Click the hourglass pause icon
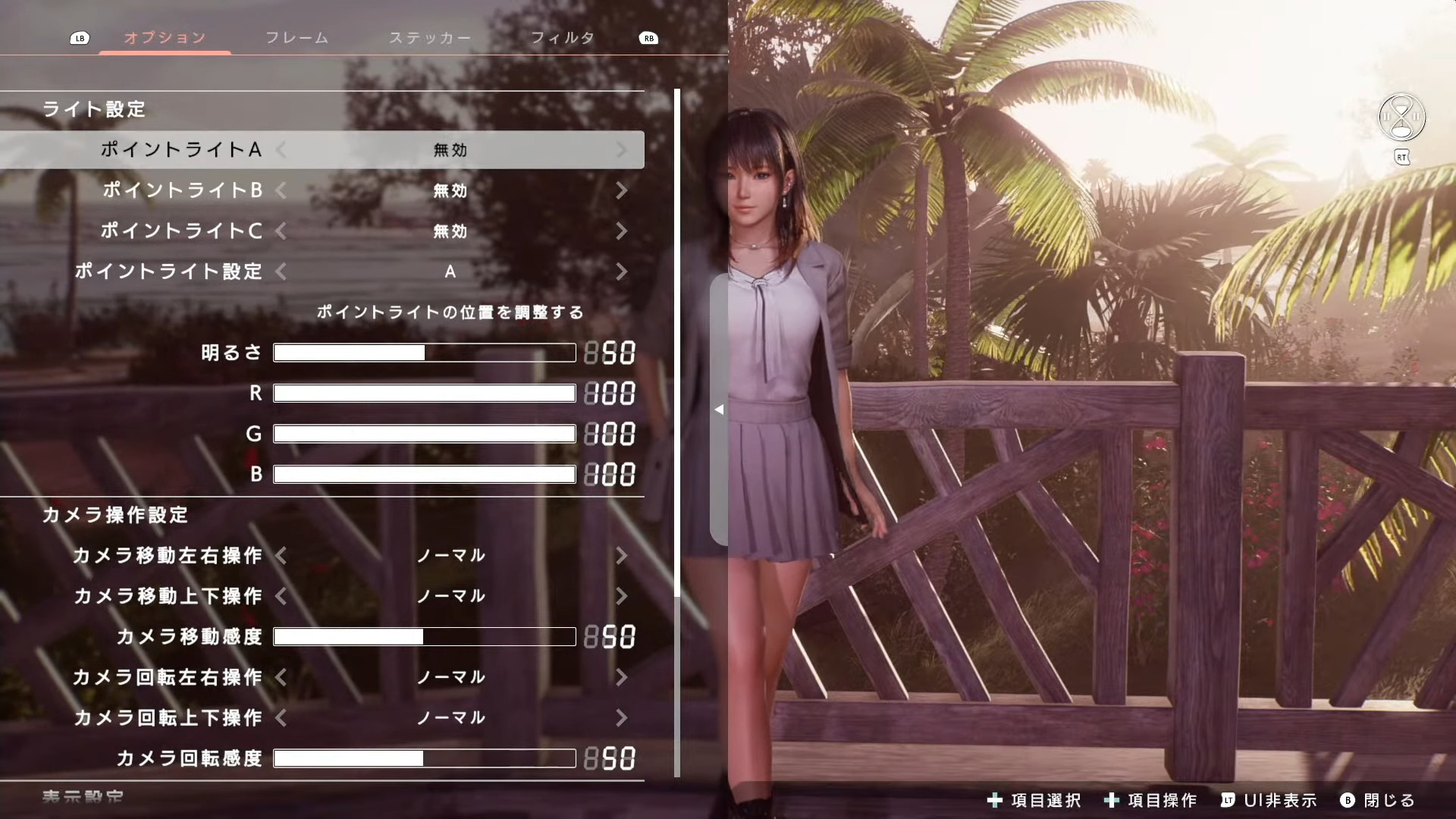 [1401, 118]
